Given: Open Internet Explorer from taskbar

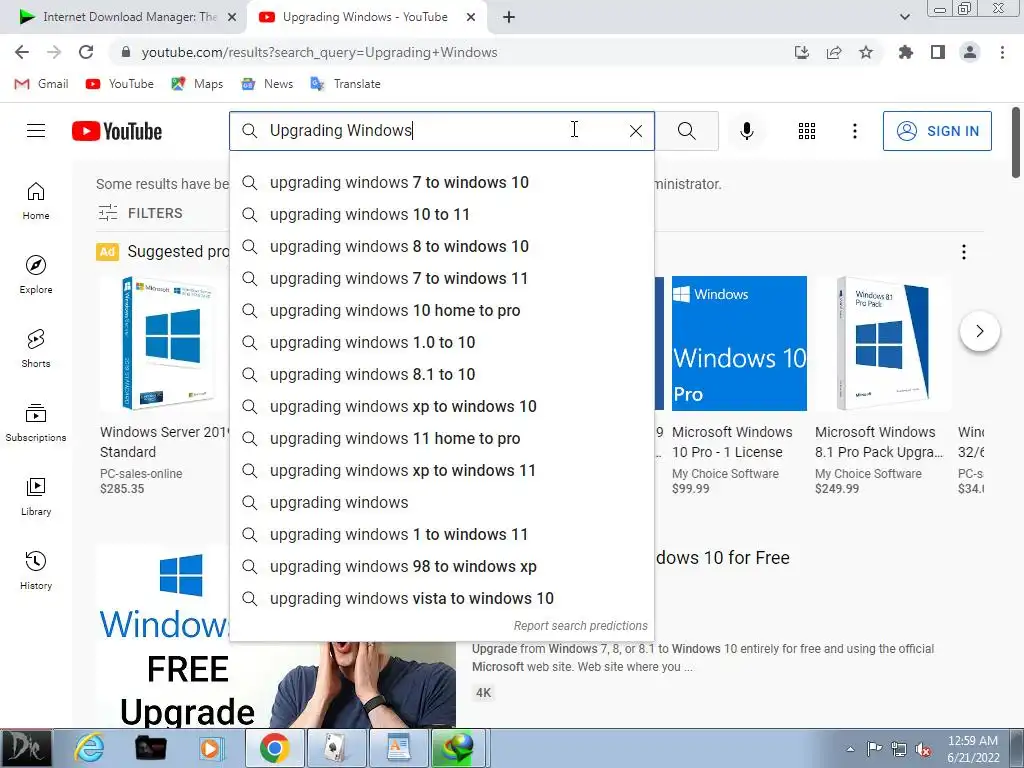Looking at the screenshot, I should click(x=89, y=748).
